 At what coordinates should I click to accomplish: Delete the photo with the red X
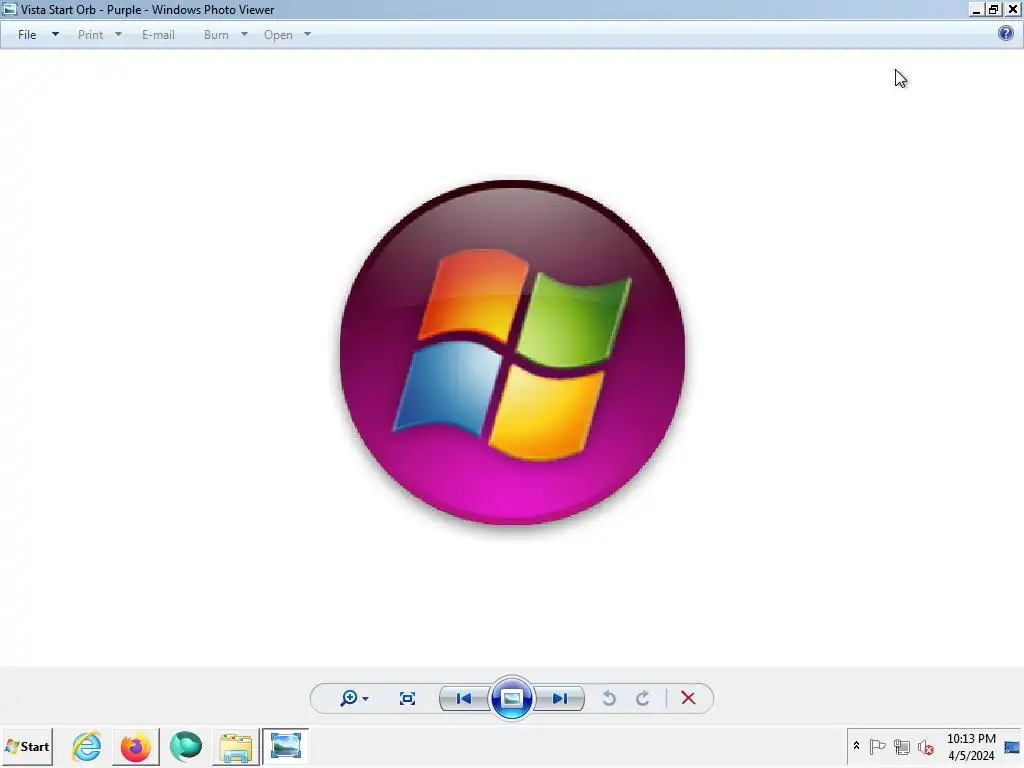688,698
